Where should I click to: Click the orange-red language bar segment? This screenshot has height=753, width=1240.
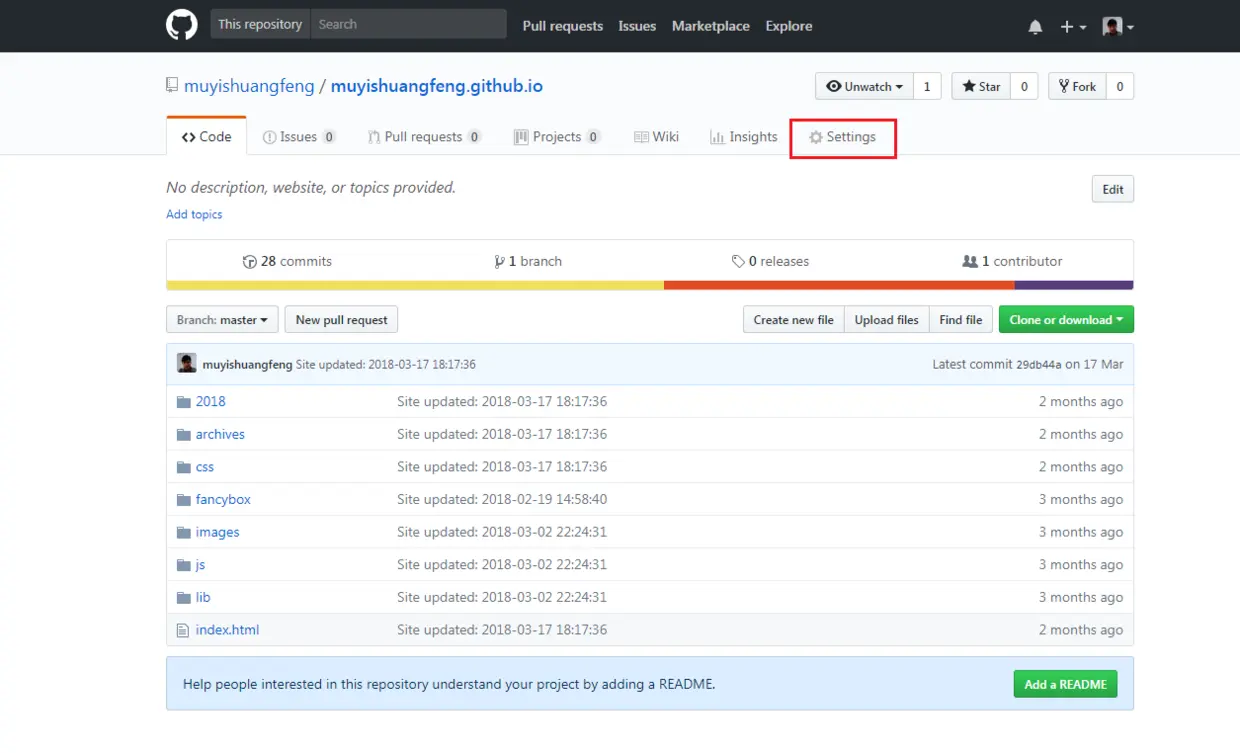pos(839,285)
